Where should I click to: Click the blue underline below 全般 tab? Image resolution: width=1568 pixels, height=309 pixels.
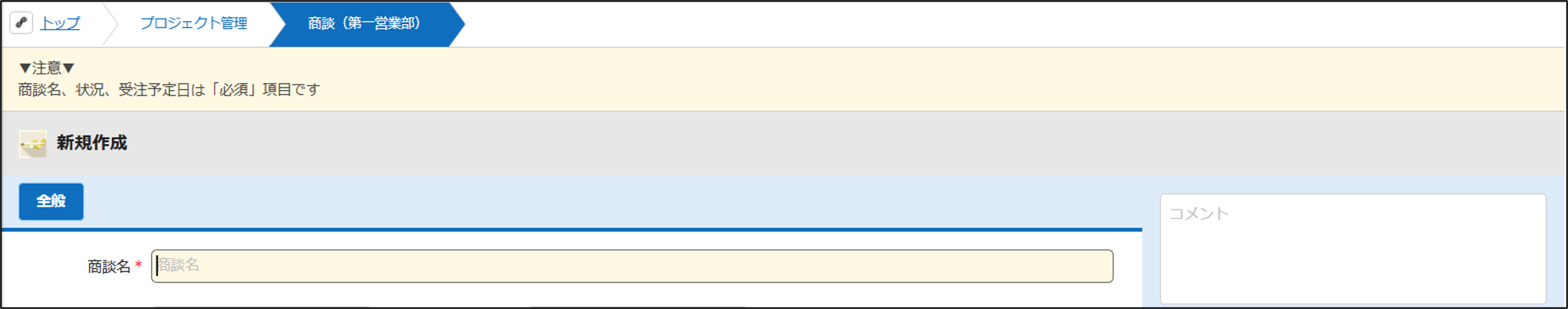572,230
